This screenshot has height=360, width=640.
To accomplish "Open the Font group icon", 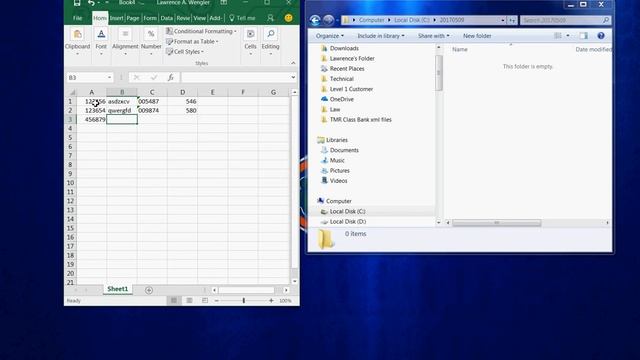I will pos(101,34).
